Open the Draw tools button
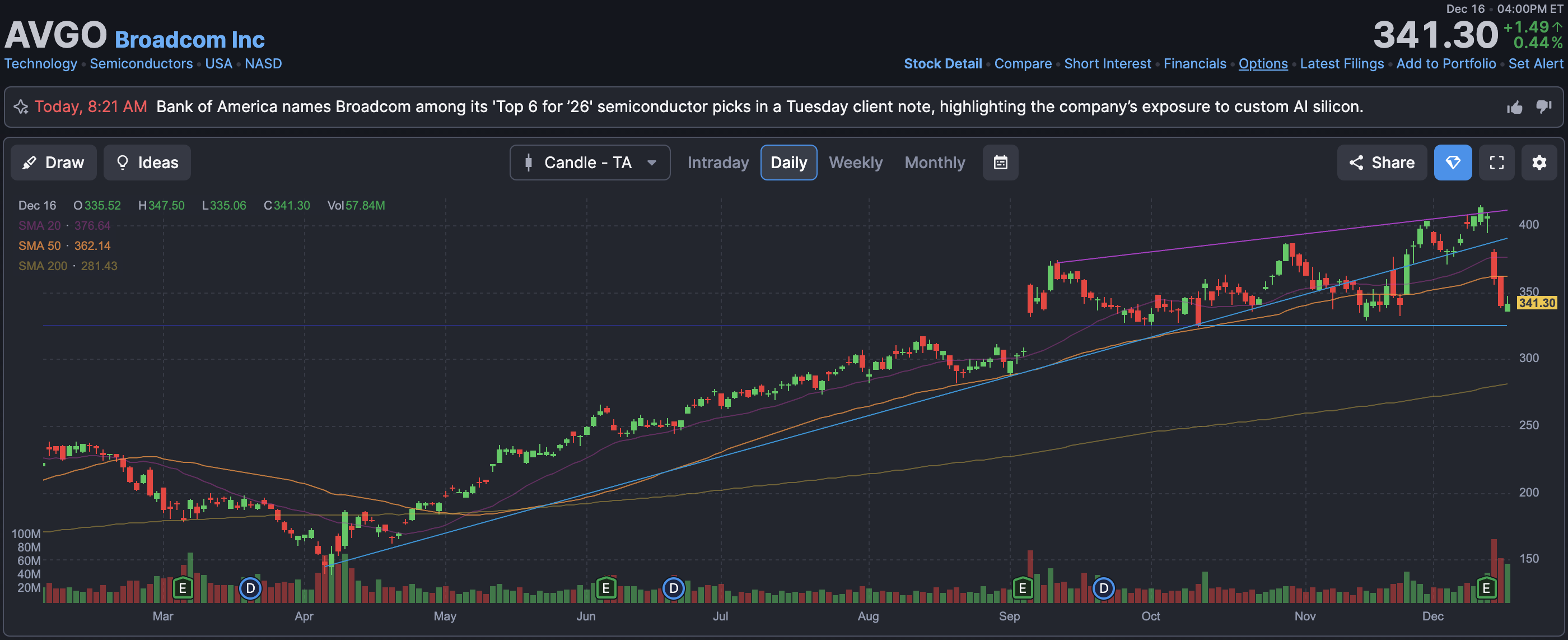 pos(54,163)
